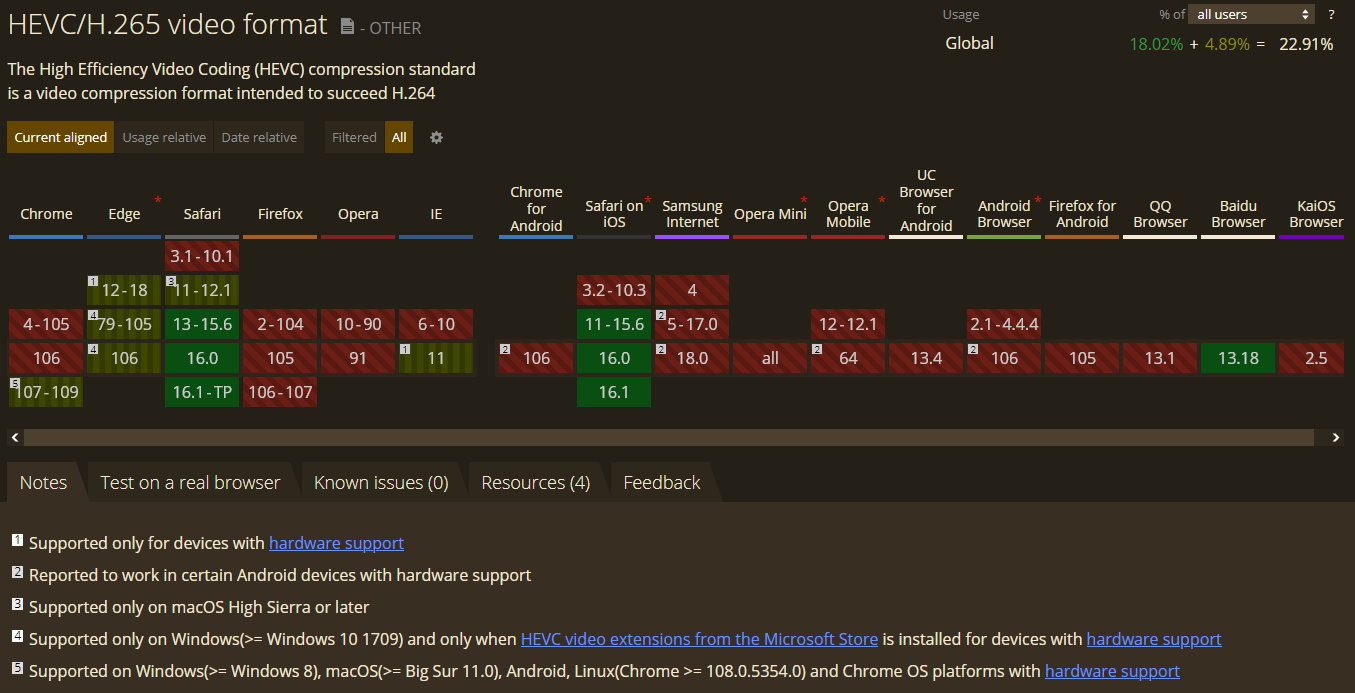Select IE 6-10 version cell
This screenshot has height=693, width=1355.
pyautogui.click(x=436, y=324)
